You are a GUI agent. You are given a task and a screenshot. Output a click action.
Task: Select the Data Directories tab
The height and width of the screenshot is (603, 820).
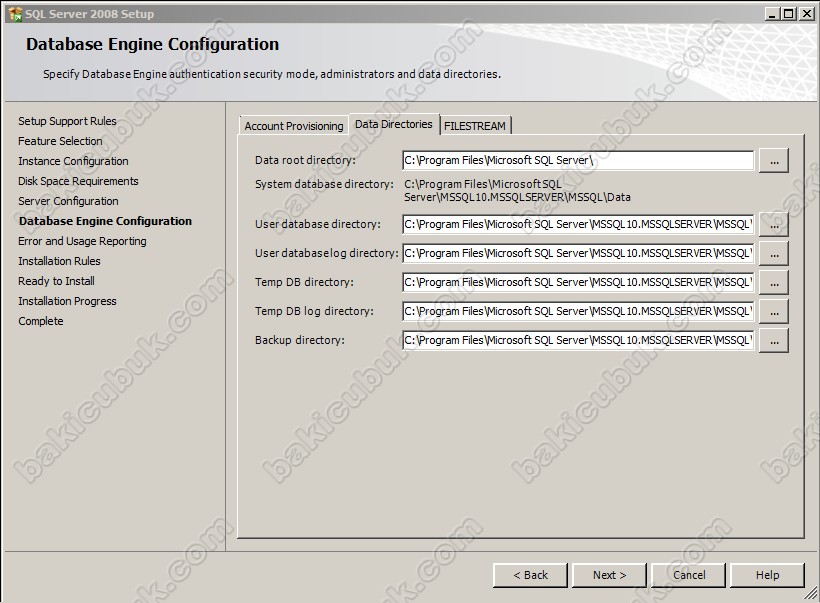coord(394,124)
